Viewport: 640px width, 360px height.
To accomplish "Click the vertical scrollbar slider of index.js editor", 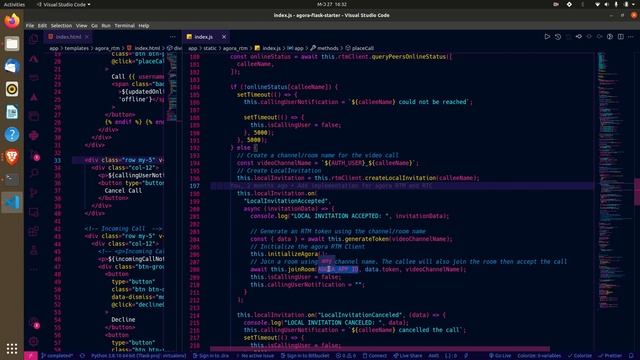I will [637, 192].
